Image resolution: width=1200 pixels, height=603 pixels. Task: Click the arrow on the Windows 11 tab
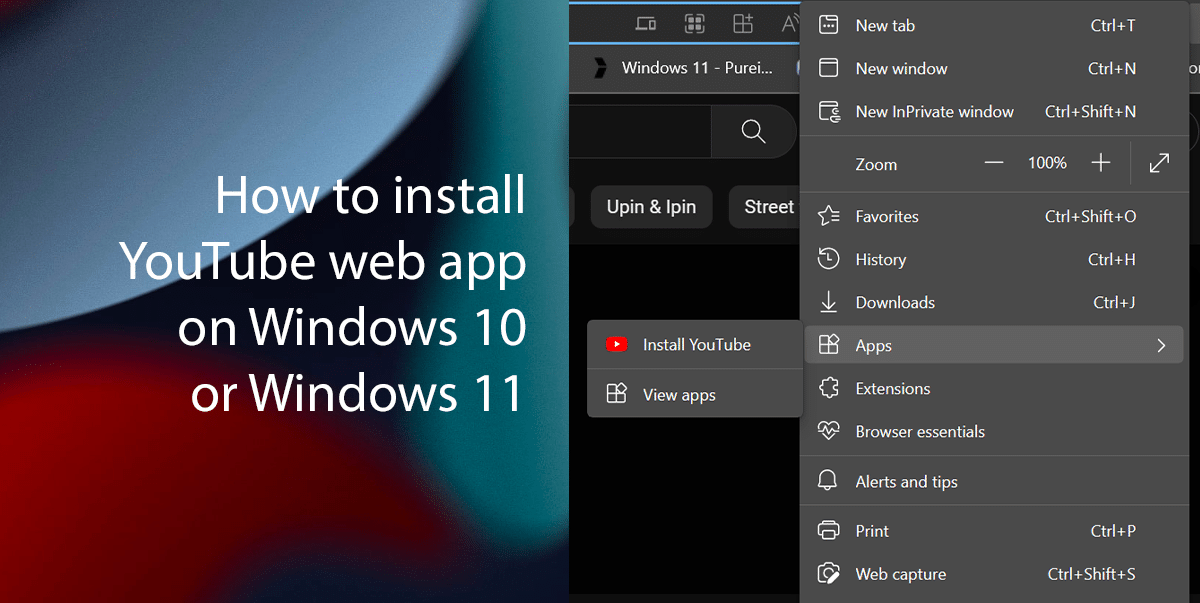click(600, 68)
